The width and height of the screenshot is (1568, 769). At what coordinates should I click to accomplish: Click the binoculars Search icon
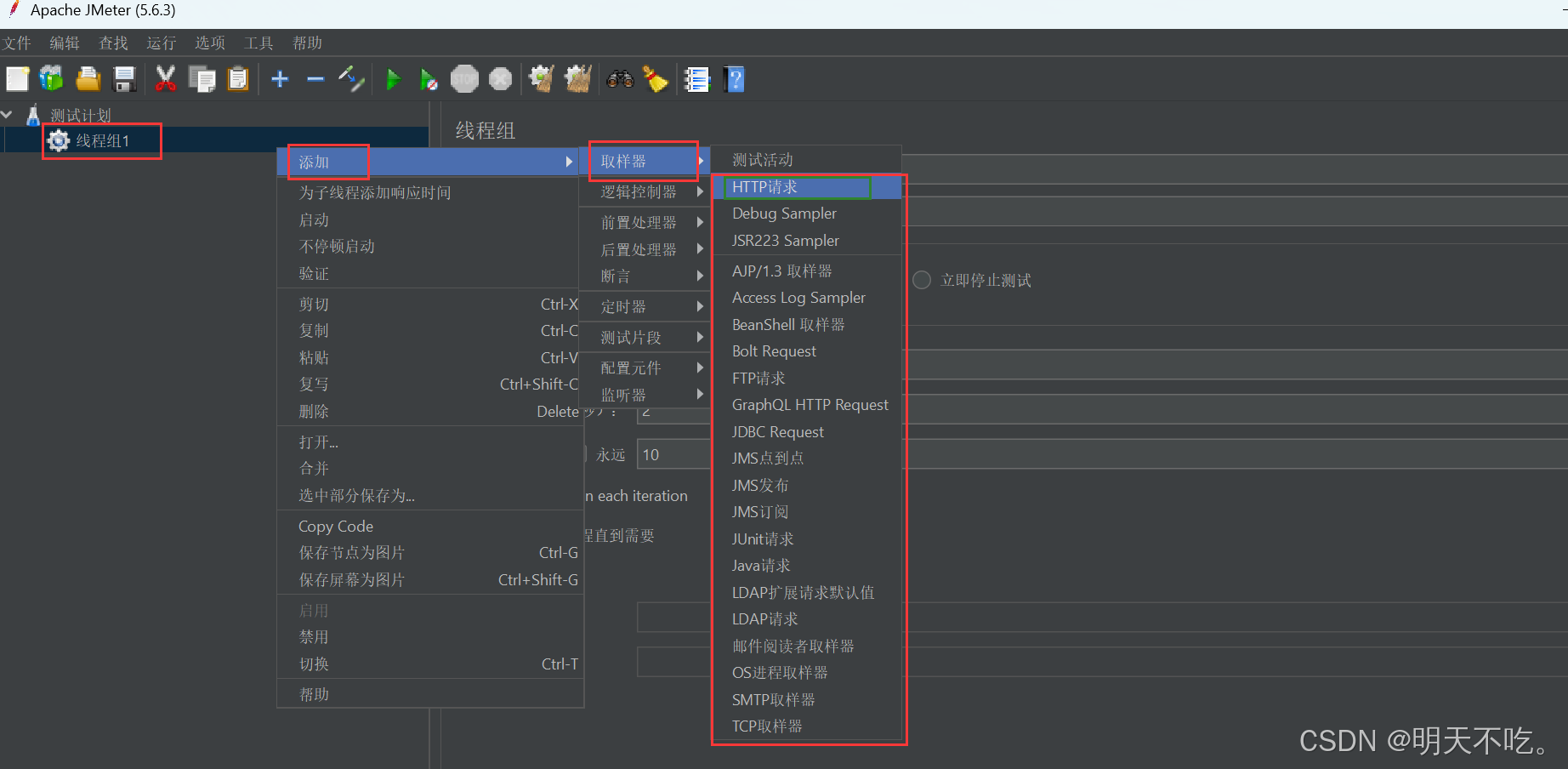click(620, 79)
